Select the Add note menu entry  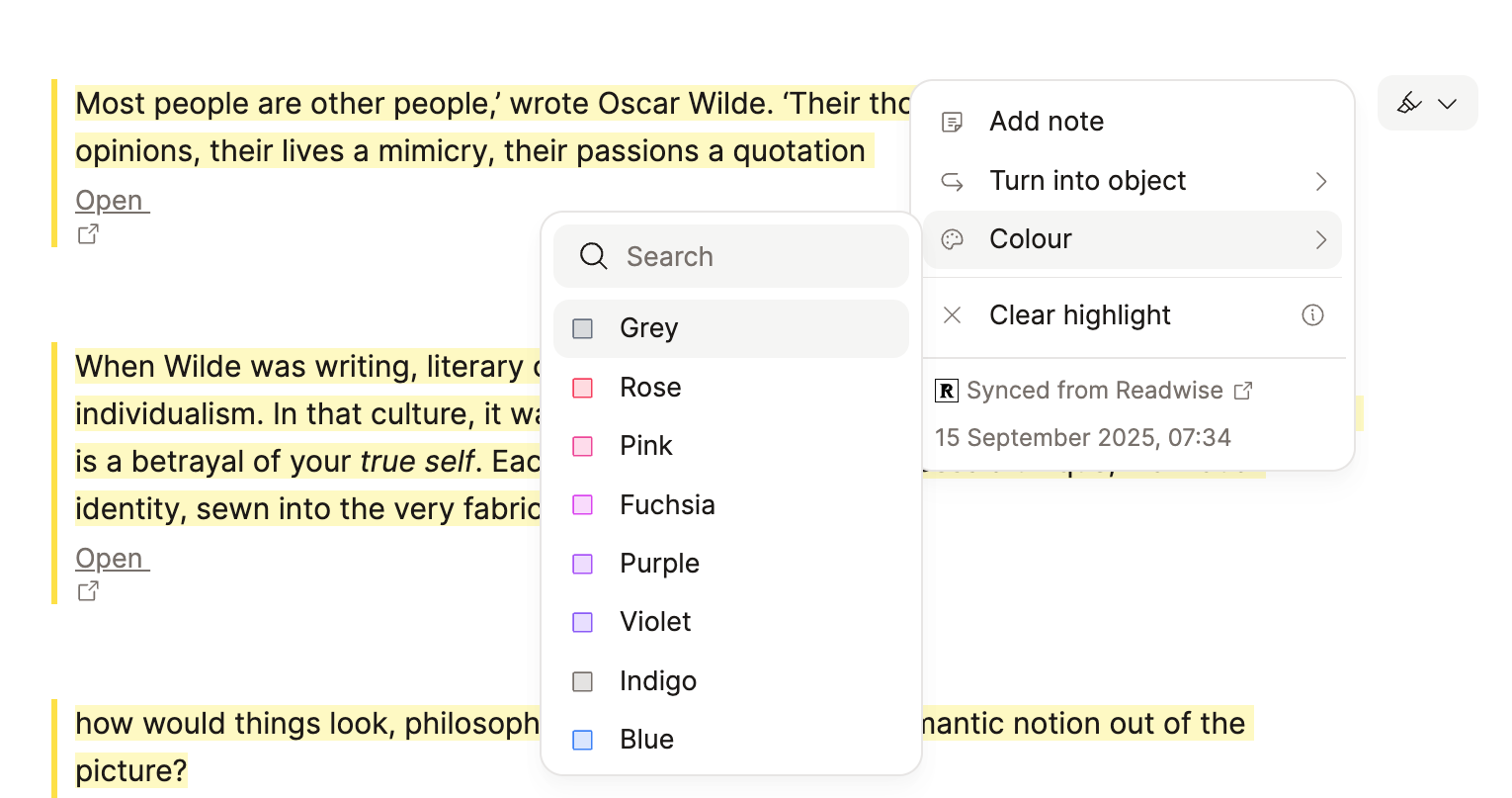coord(1047,122)
